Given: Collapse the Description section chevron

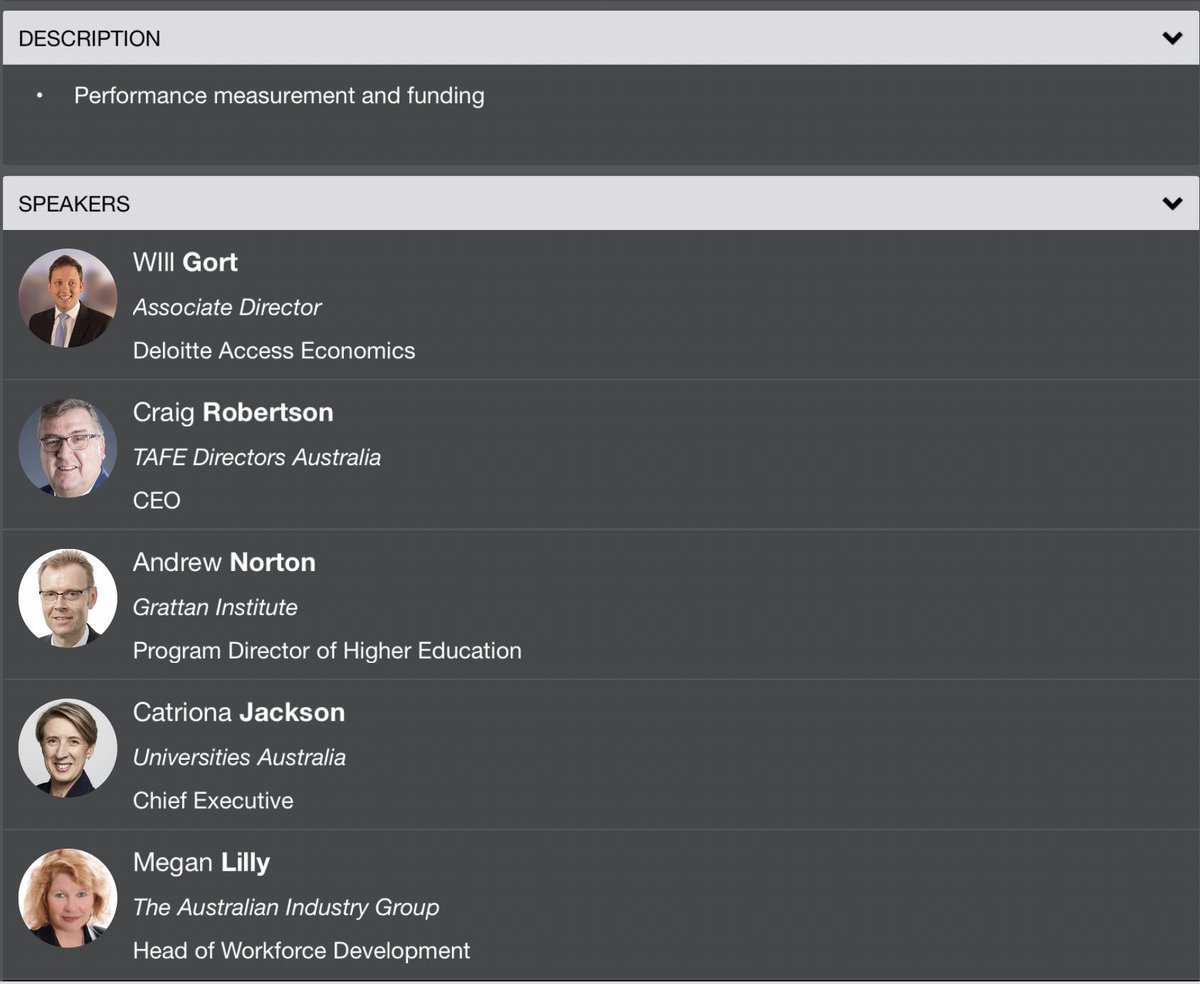Looking at the screenshot, I should pos(1172,39).
